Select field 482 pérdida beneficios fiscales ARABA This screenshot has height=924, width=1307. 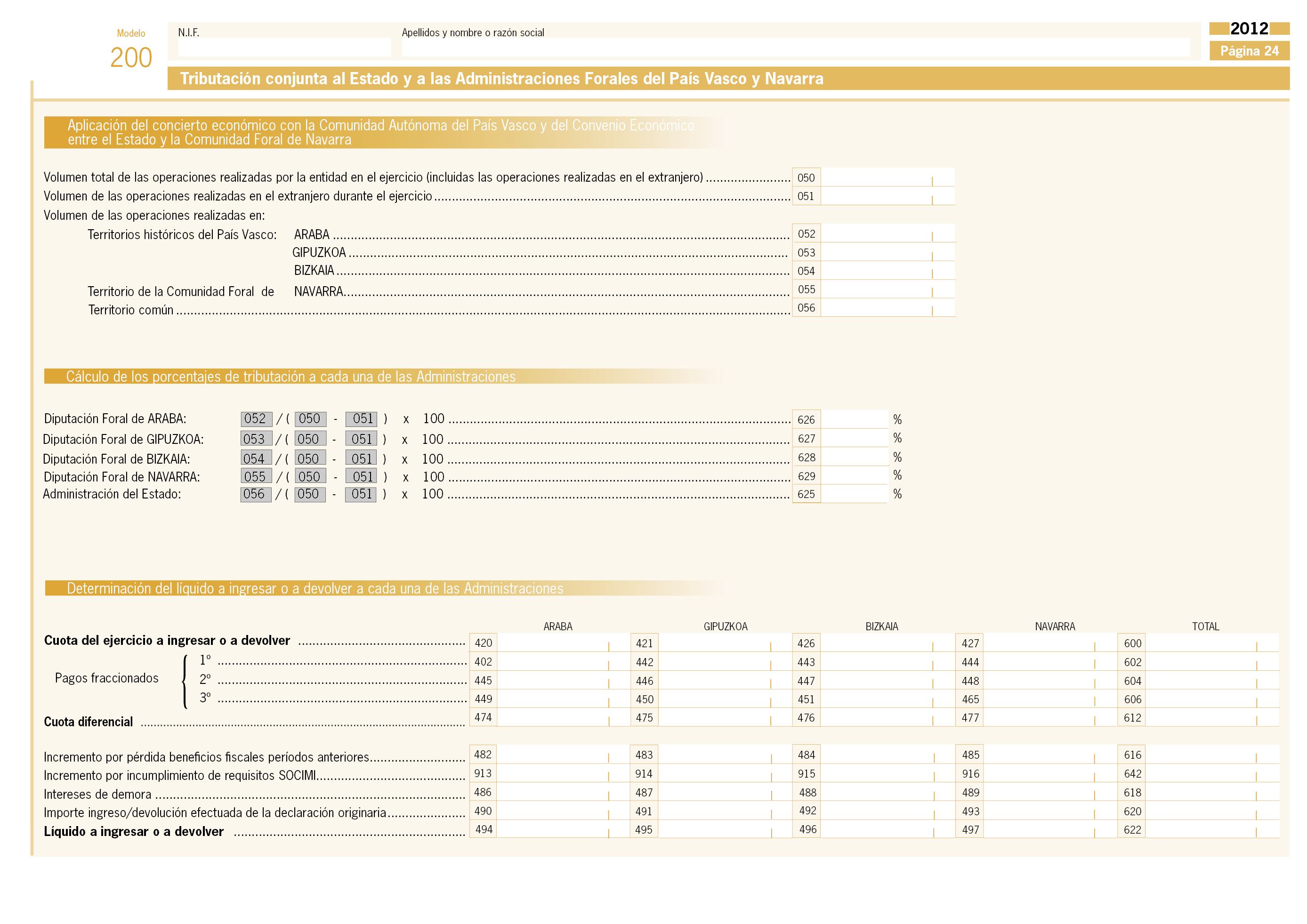(x=563, y=755)
